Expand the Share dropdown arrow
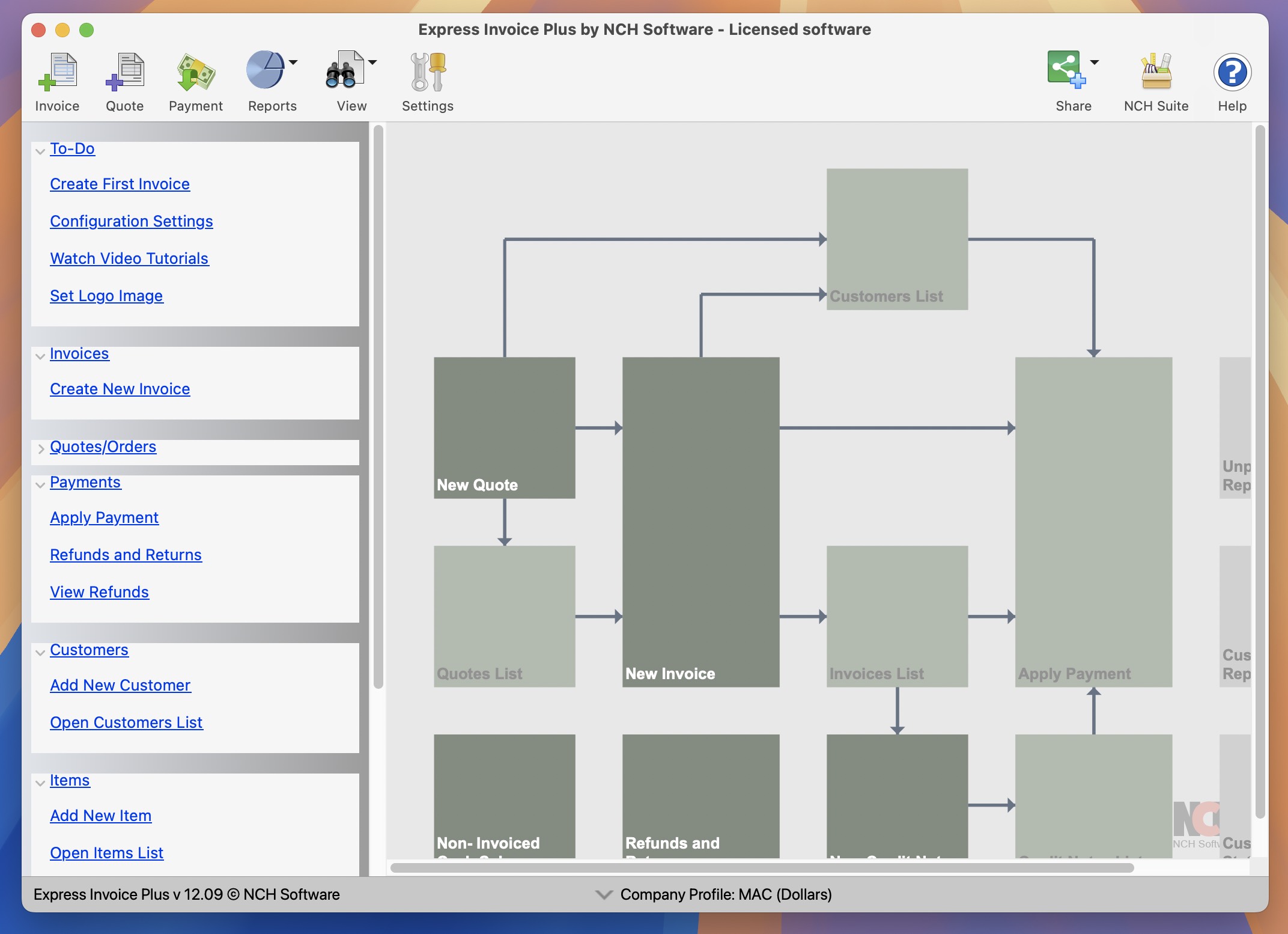This screenshot has height=934, width=1288. (x=1095, y=62)
